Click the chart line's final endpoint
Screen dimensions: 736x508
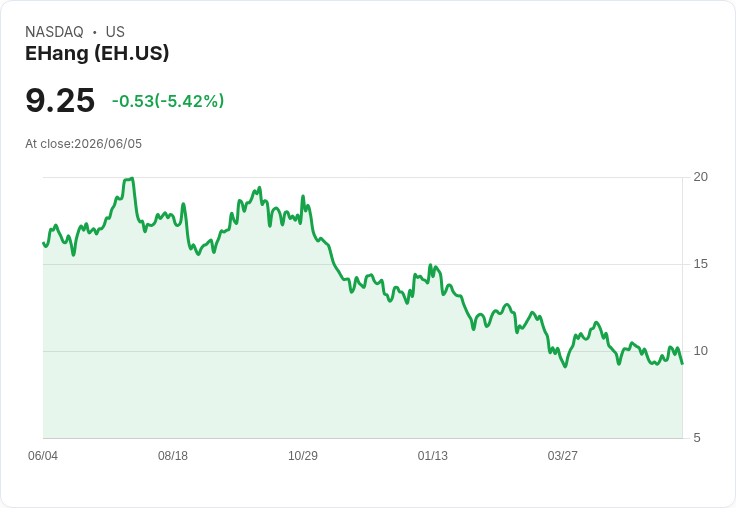682,363
